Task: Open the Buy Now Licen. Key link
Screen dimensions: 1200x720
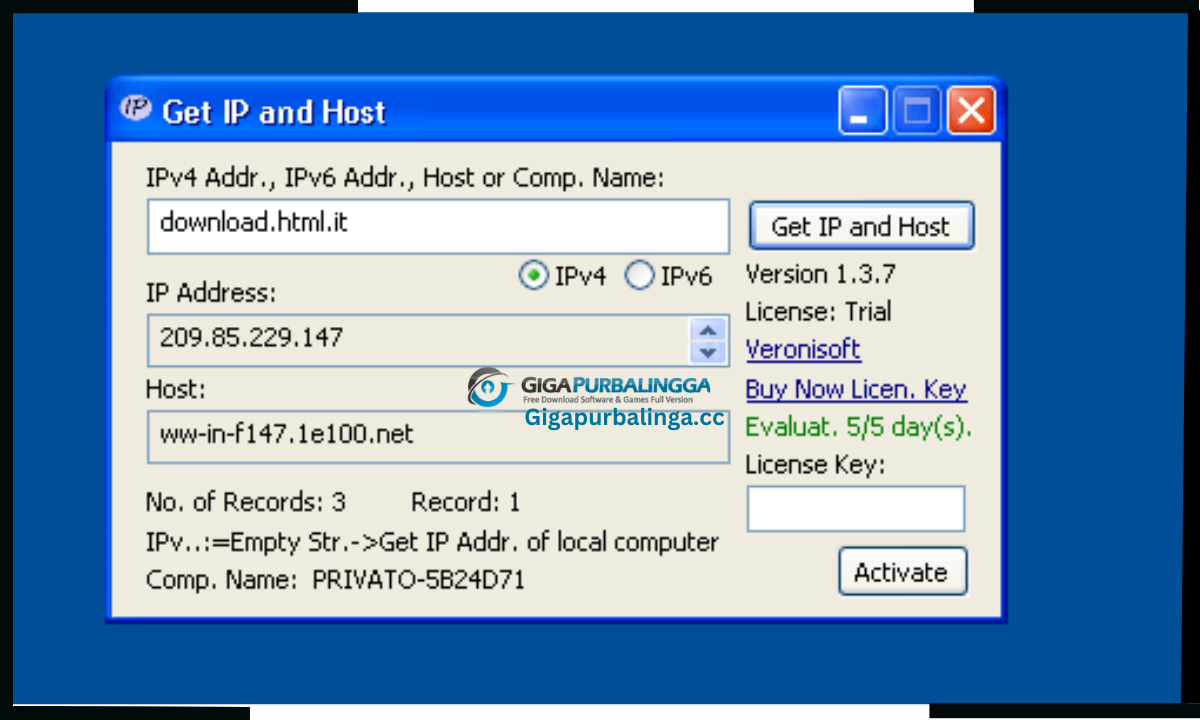Action: [856, 388]
